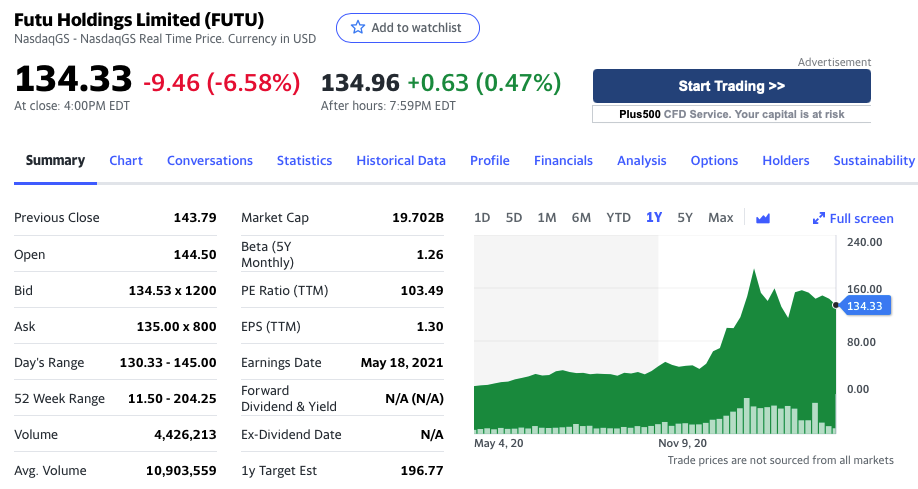
Task: Click the Market Cap value 19.702B
Action: click(x=418, y=217)
